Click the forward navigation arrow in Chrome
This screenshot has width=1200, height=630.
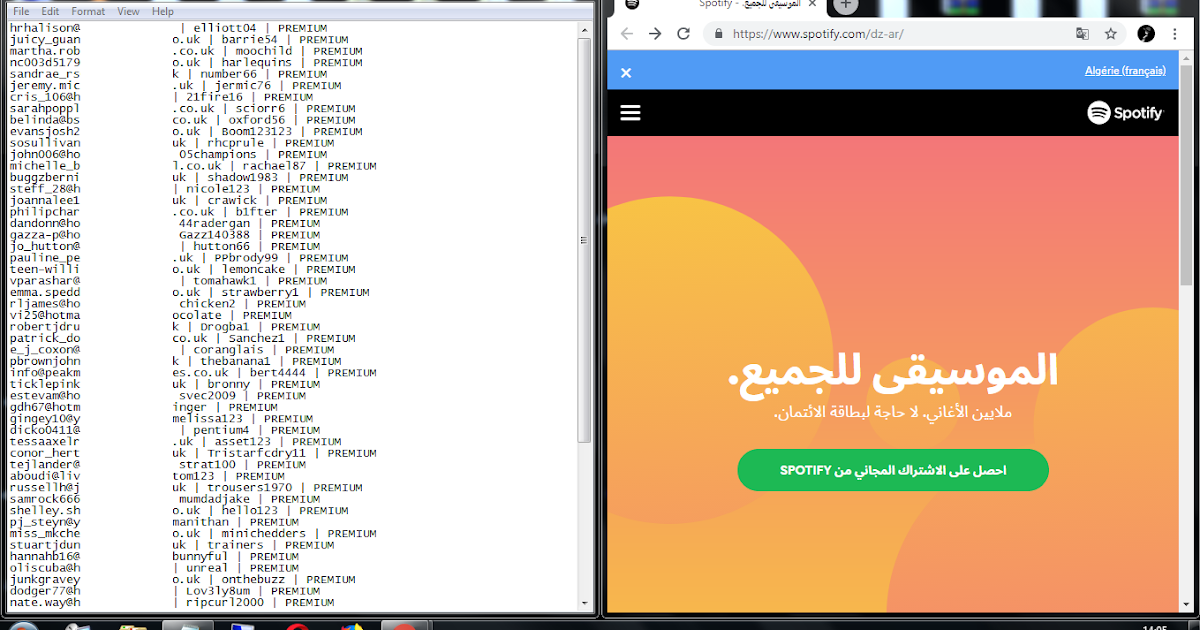pyautogui.click(x=654, y=33)
